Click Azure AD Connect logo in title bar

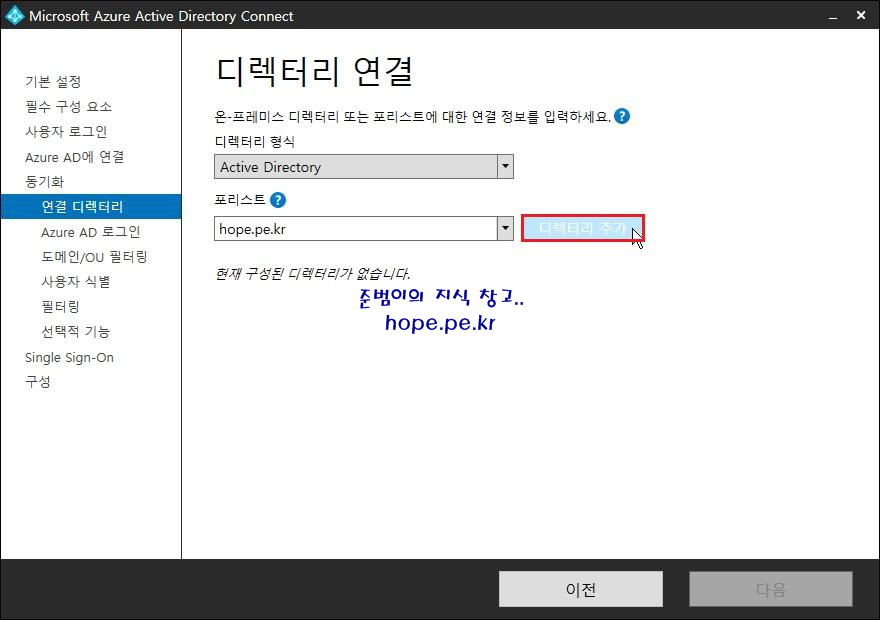(x=14, y=15)
